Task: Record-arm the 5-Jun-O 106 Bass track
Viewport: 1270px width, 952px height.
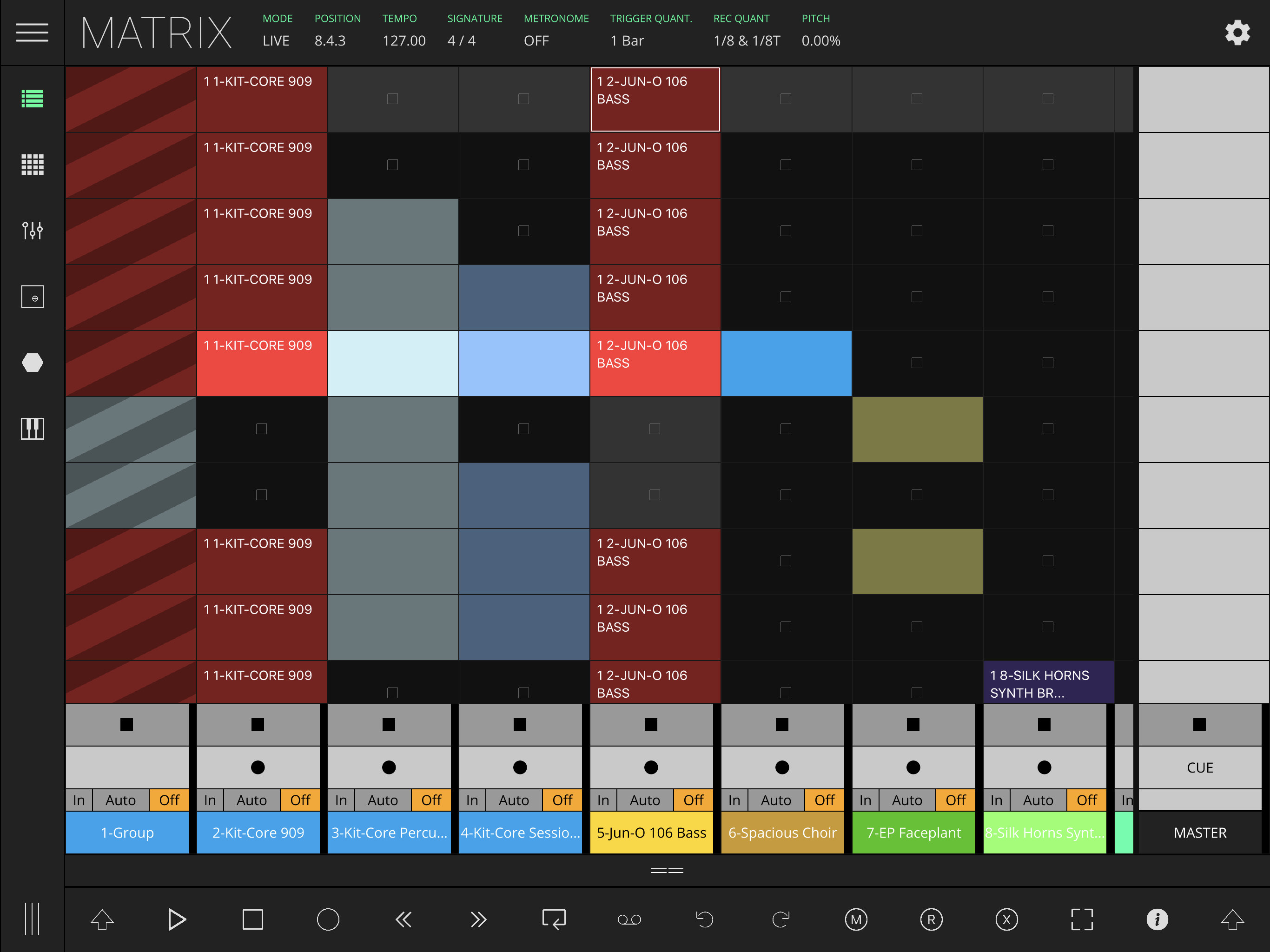Action: pos(651,767)
